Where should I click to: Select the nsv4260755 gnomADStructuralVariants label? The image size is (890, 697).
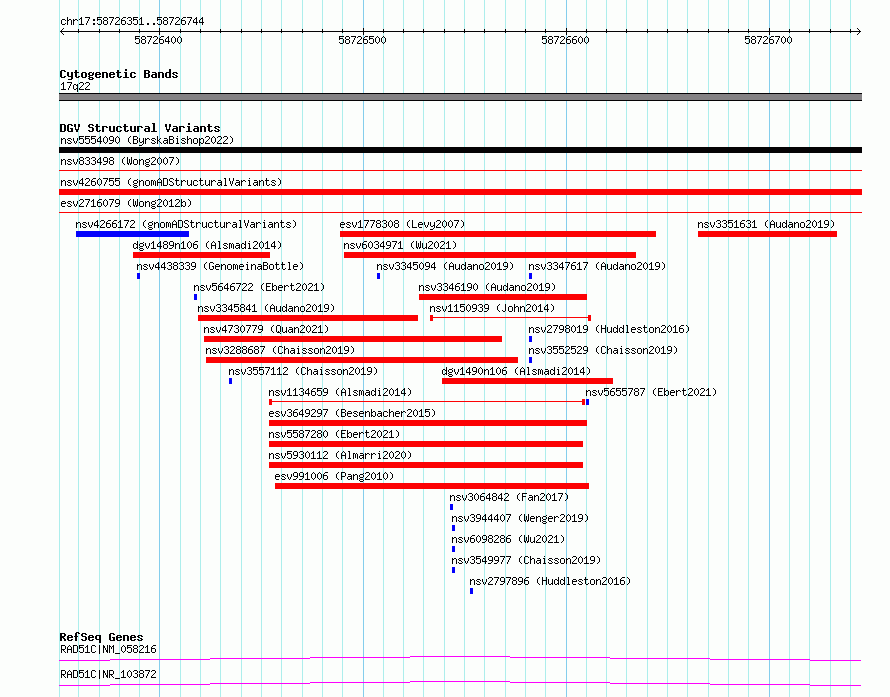171,182
